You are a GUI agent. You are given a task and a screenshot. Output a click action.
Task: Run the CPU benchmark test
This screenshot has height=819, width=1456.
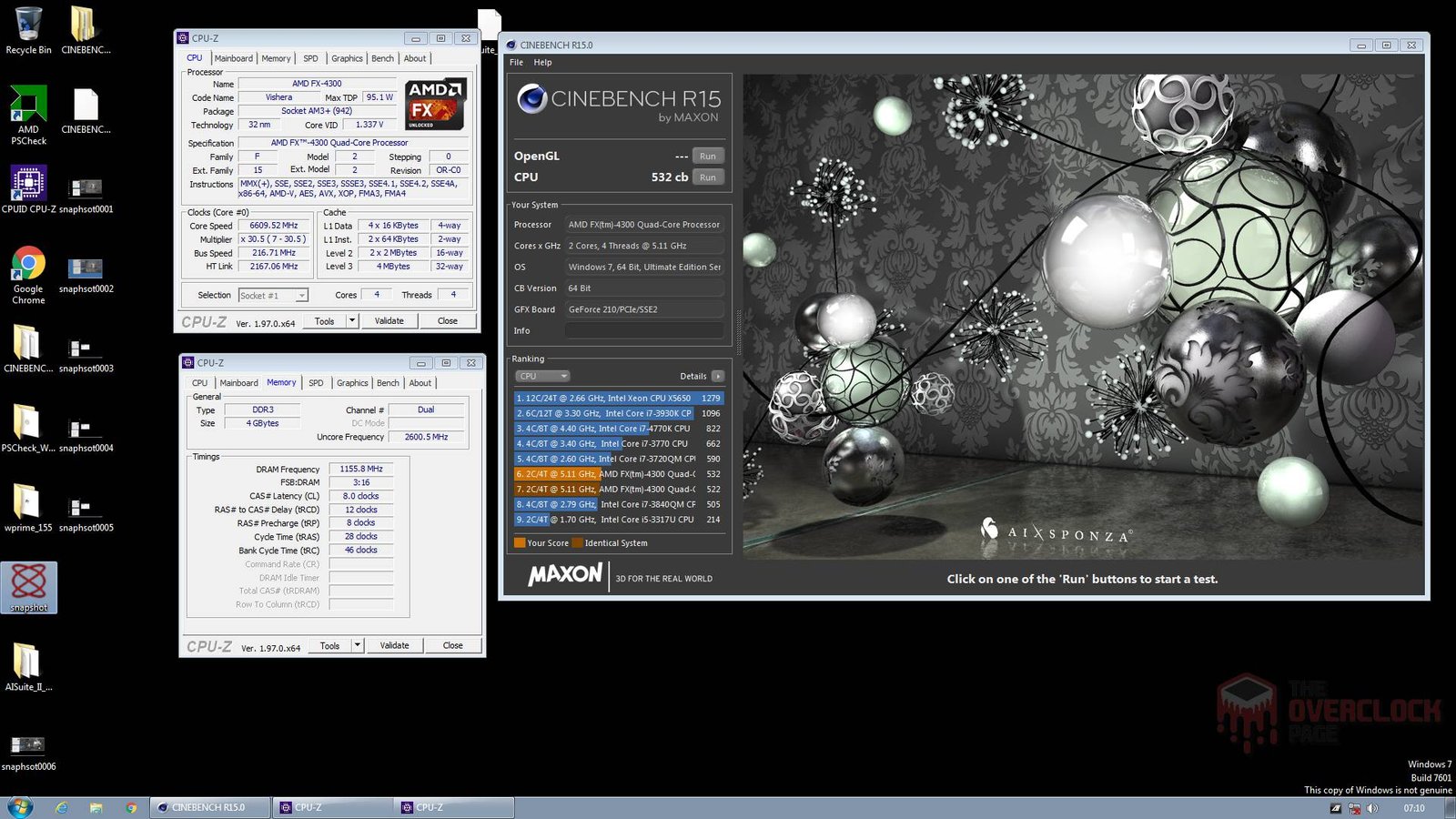click(x=707, y=177)
